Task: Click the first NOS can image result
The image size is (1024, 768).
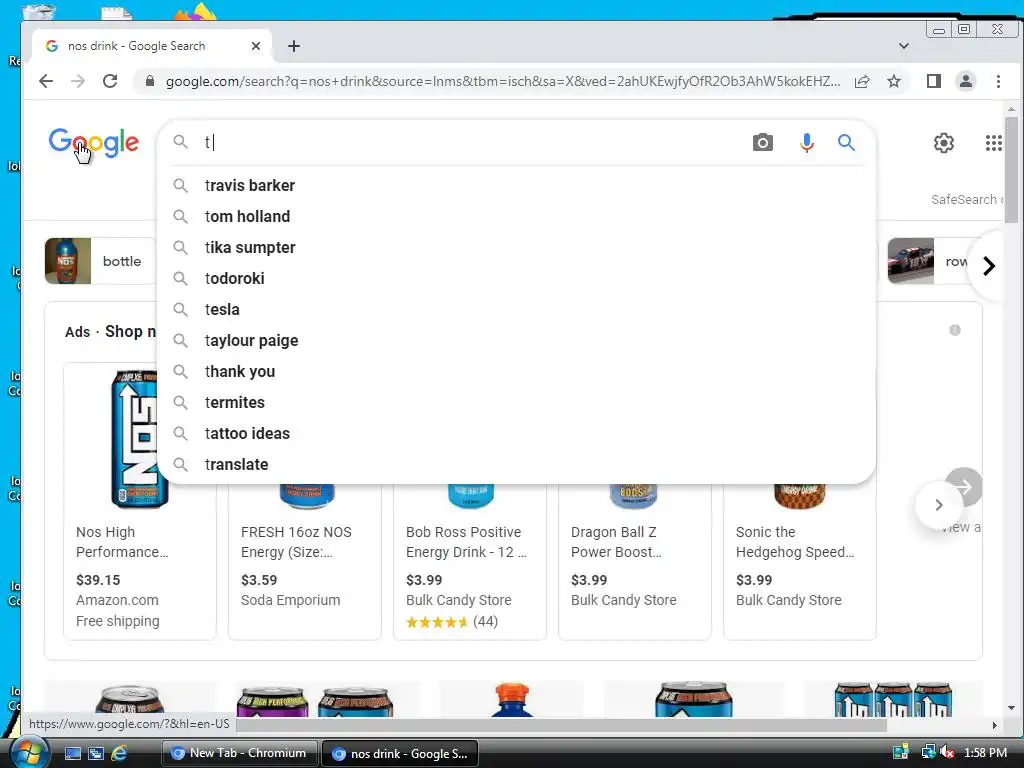Action: click(130, 699)
